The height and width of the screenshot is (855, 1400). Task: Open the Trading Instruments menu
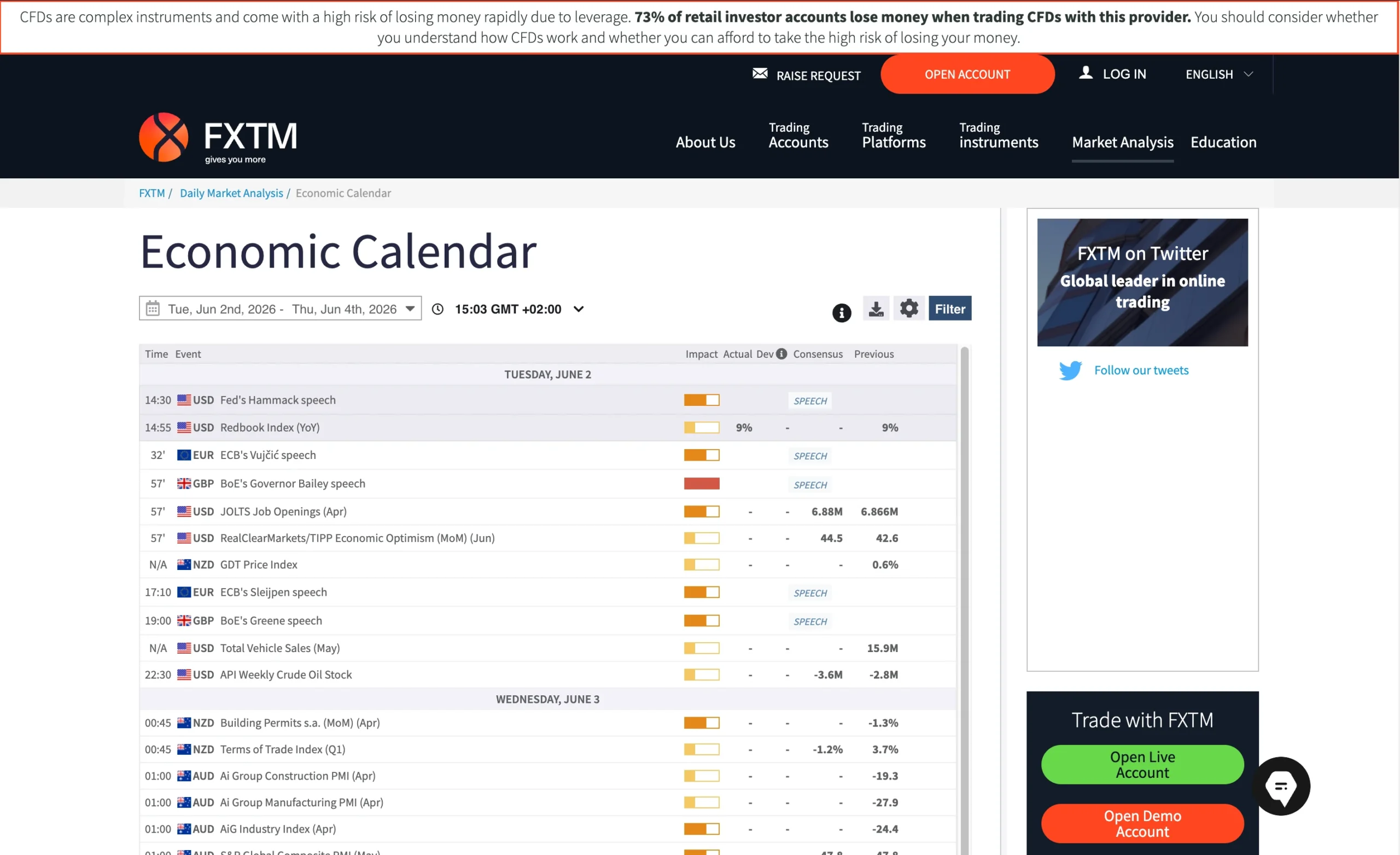pos(998,135)
